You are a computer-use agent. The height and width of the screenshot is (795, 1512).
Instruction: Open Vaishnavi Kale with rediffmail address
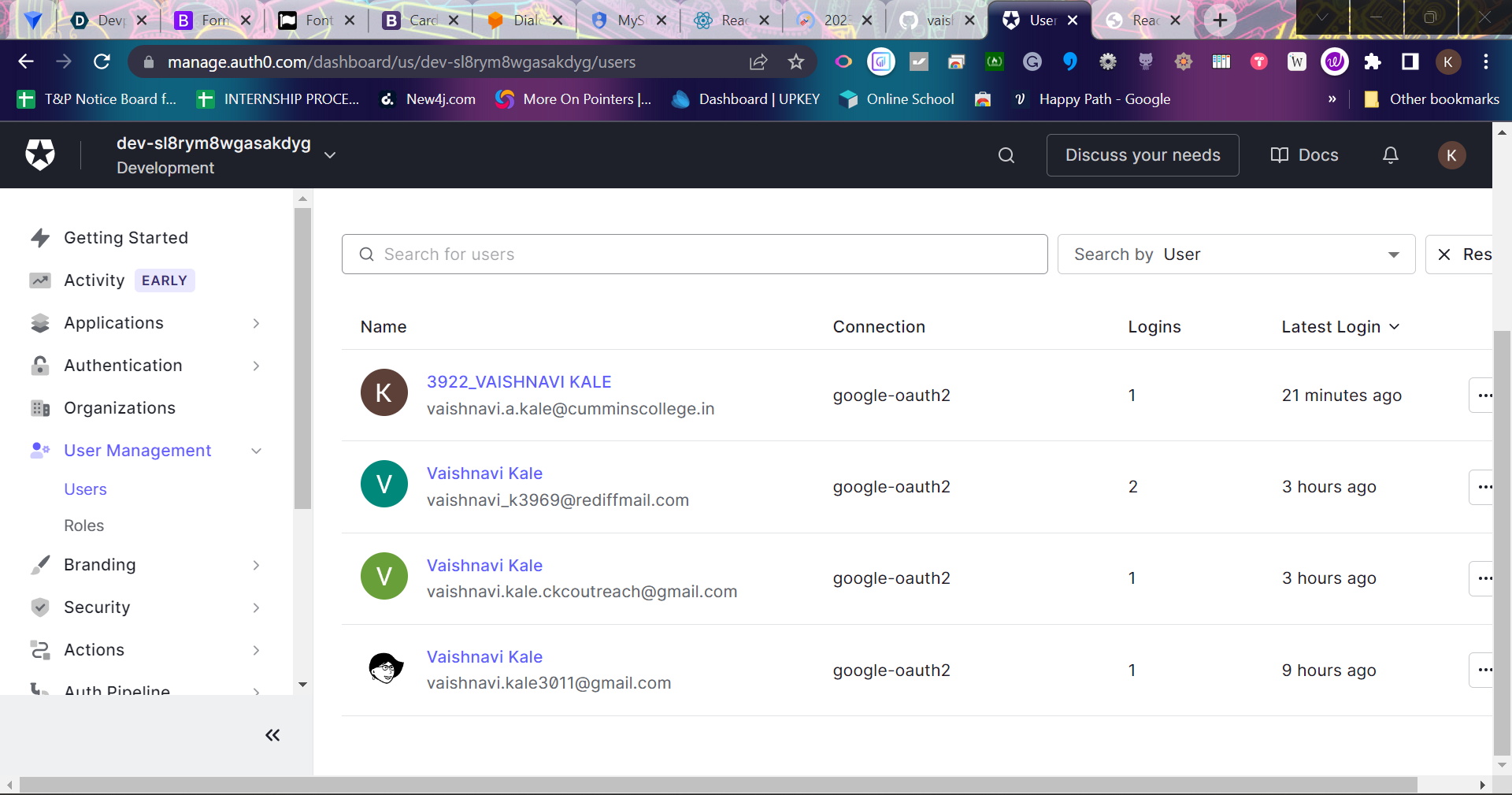pyautogui.click(x=484, y=474)
